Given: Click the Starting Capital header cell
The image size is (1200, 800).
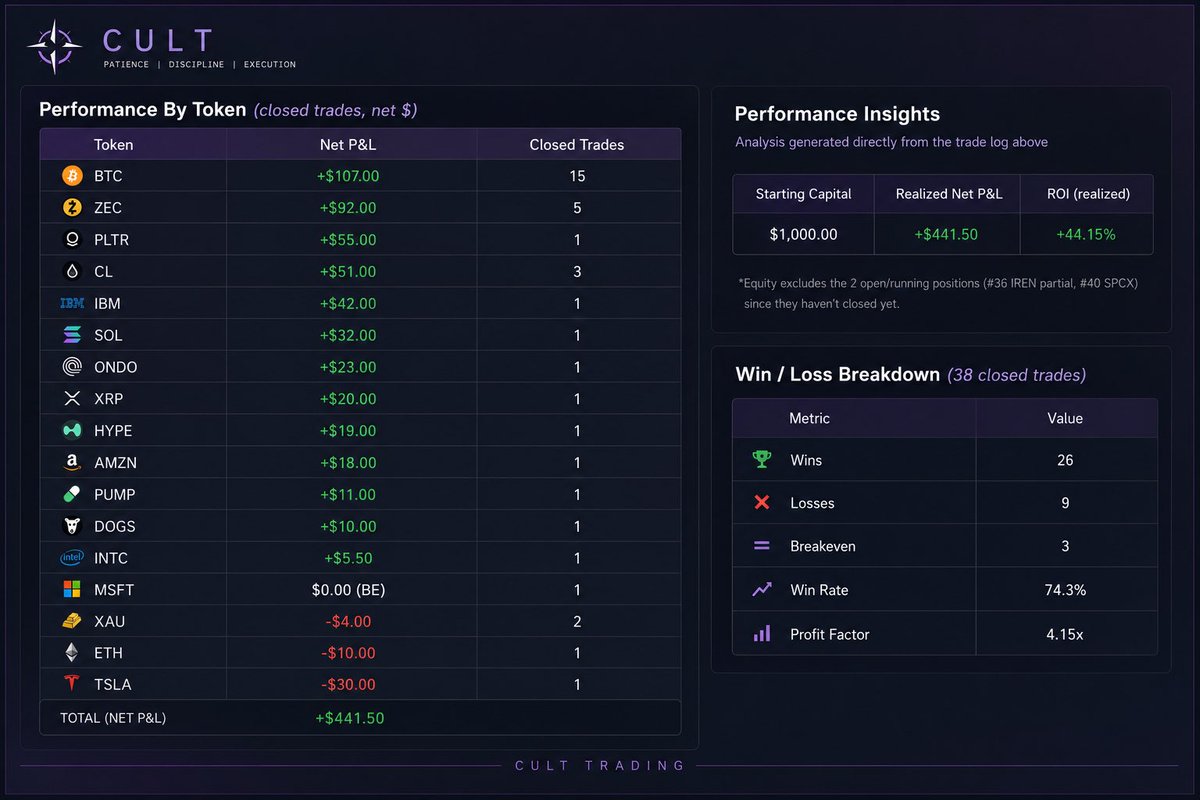Looking at the screenshot, I should [804, 194].
